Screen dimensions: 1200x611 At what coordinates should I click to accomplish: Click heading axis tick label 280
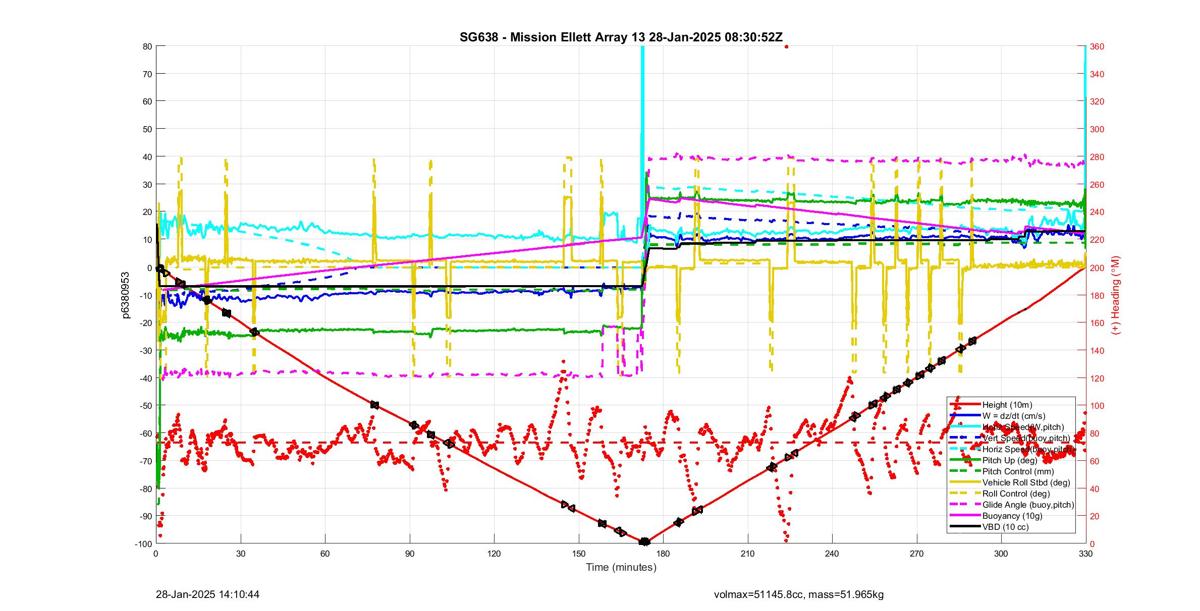pyautogui.click(x=1099, y=157)
